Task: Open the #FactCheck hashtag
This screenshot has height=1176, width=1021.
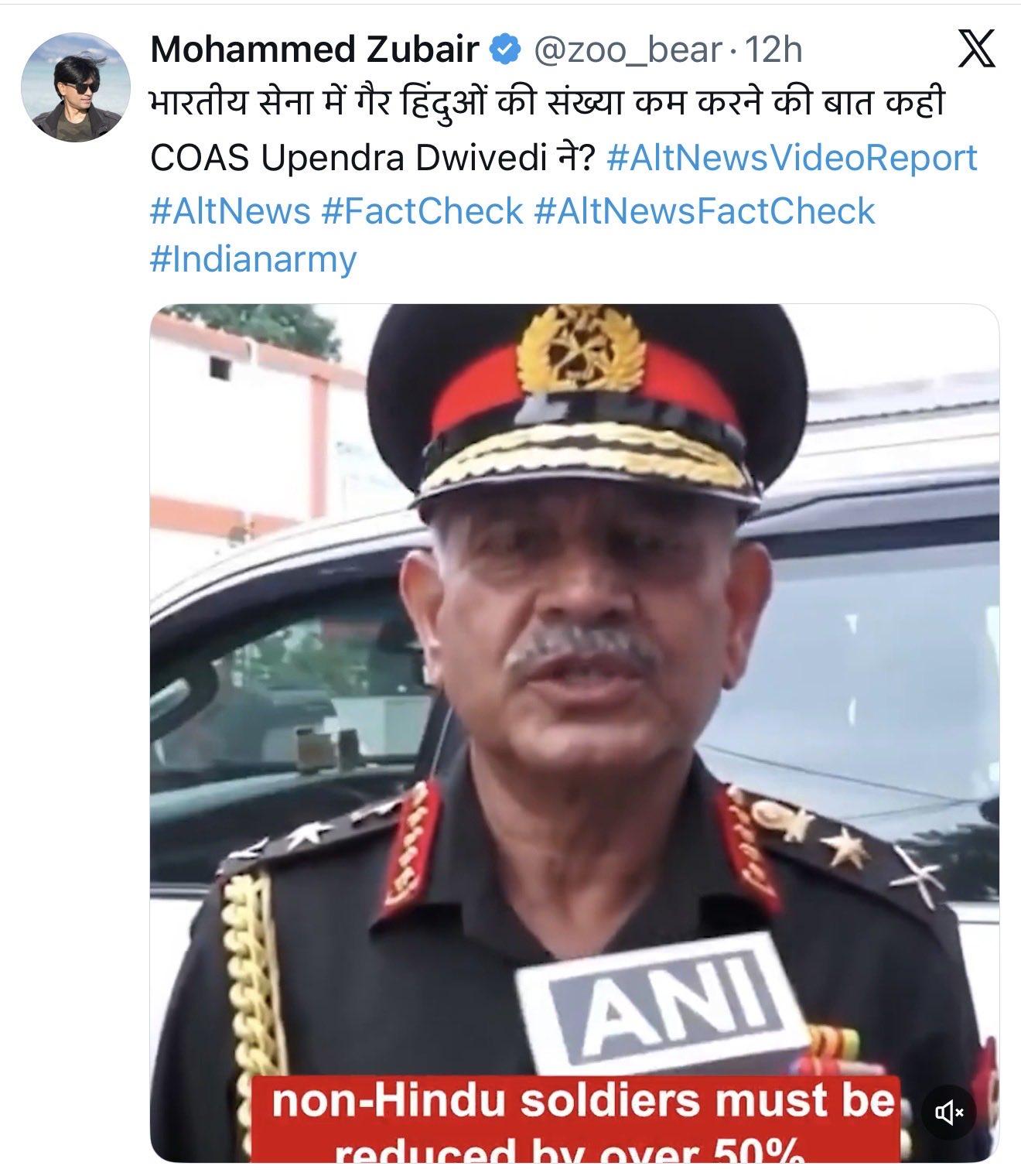Action: (x=422, y=210)
